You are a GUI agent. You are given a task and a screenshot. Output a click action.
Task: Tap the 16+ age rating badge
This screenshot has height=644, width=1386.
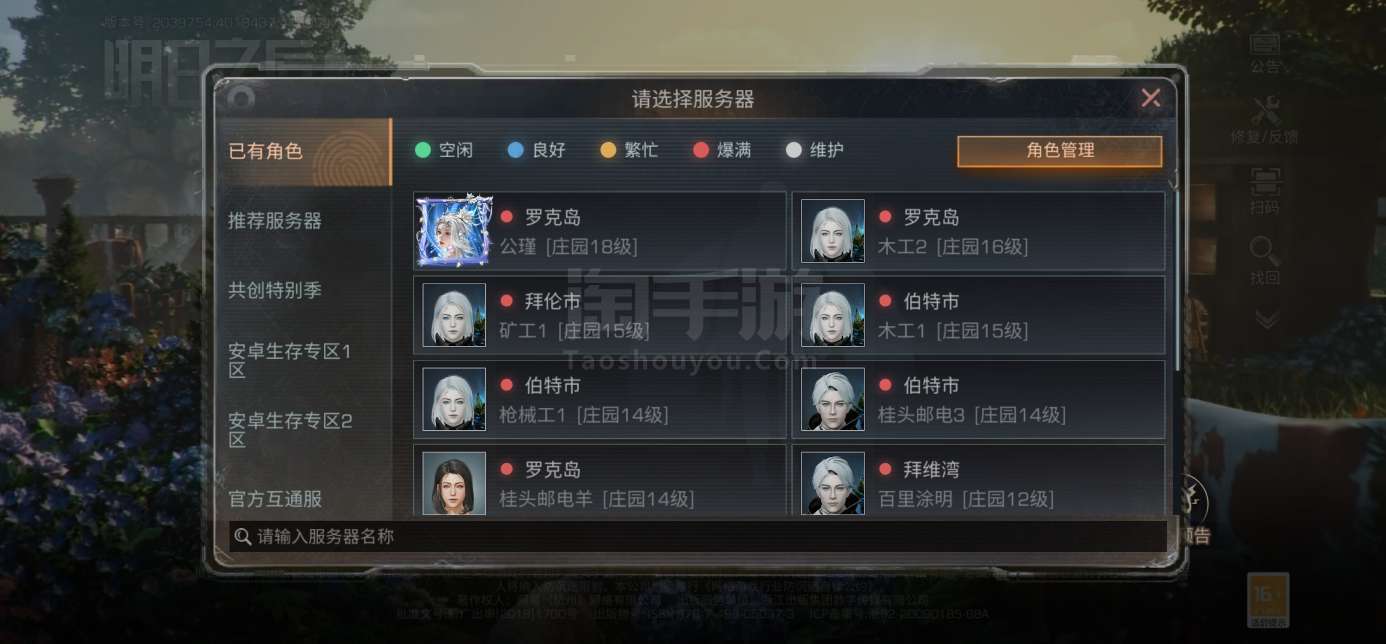[1267, 600]
